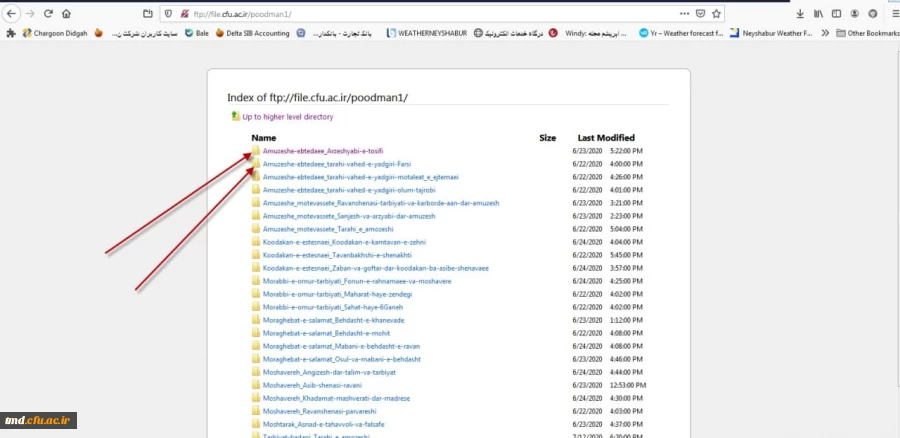Screen dimensions: 900x438
Task: Click folder icon beside Amuzeshe-ebtedaee_Arzeshyabi-e-tosifi
Action: point(256,151)
